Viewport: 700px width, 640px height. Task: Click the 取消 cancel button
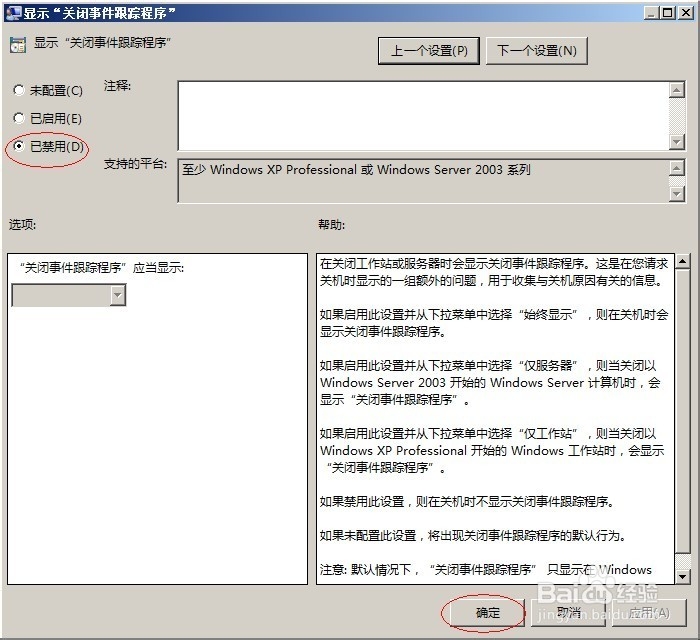click(568, 613)
